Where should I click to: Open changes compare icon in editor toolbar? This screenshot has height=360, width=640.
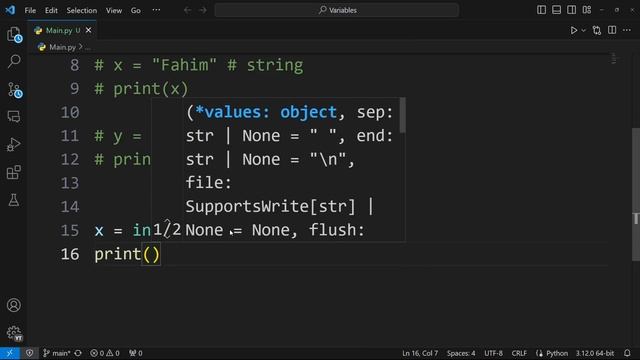pos(597,30)
